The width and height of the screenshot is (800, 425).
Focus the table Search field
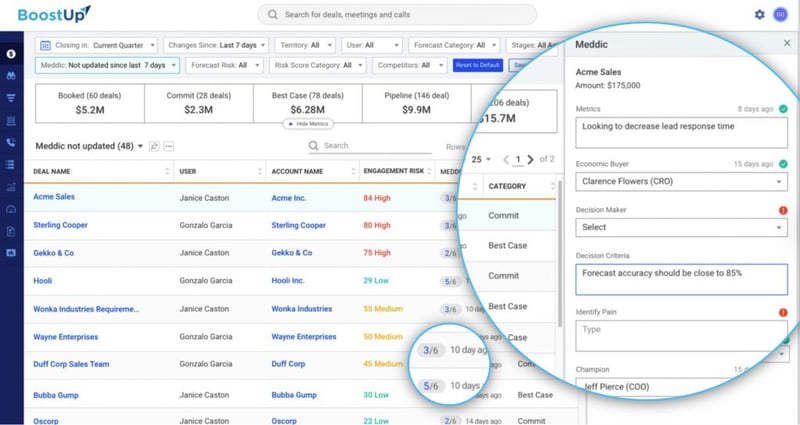tap(370, 146)
